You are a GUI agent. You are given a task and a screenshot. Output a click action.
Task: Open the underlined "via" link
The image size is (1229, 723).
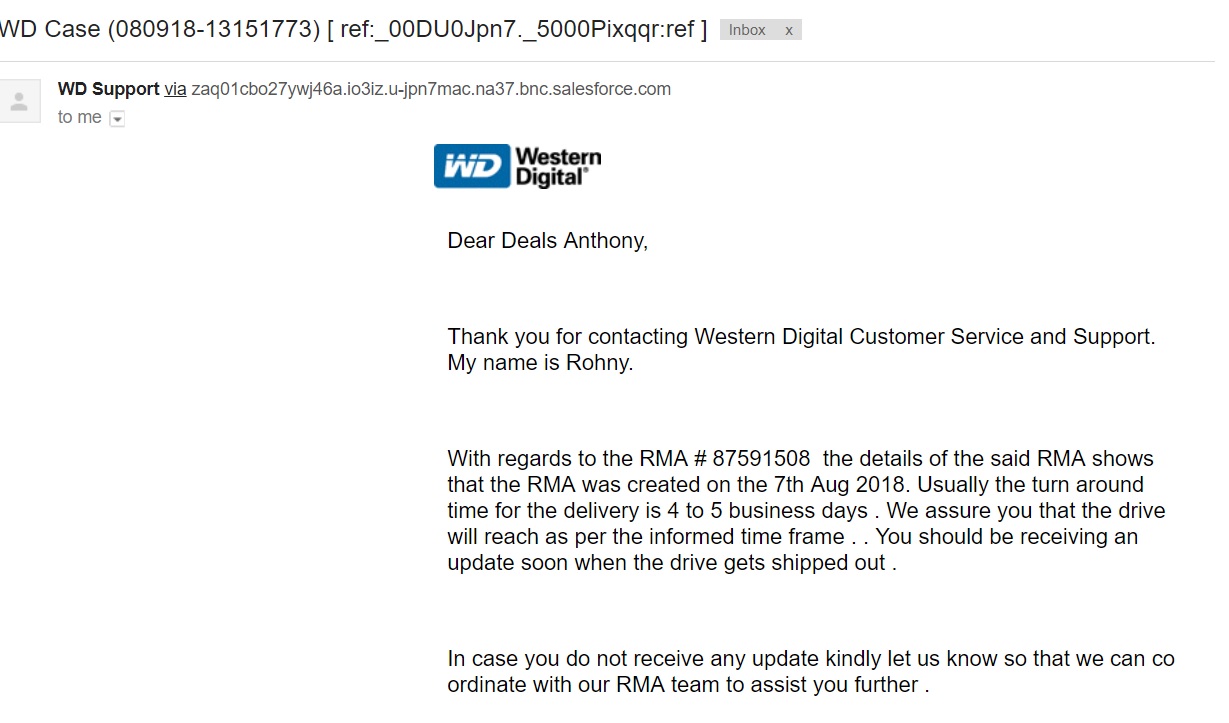(175, 89)
